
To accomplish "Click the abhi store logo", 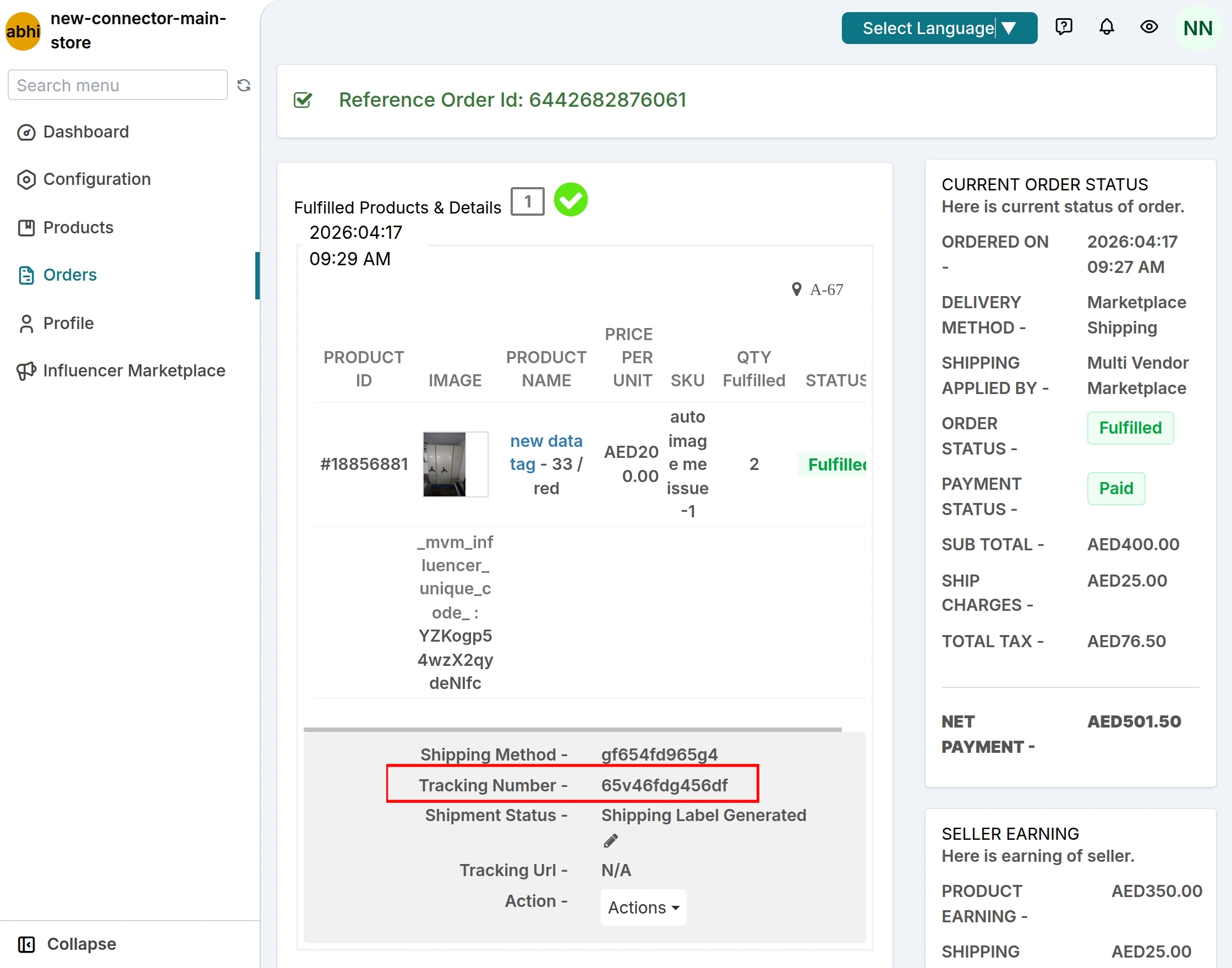I will 23,31.
